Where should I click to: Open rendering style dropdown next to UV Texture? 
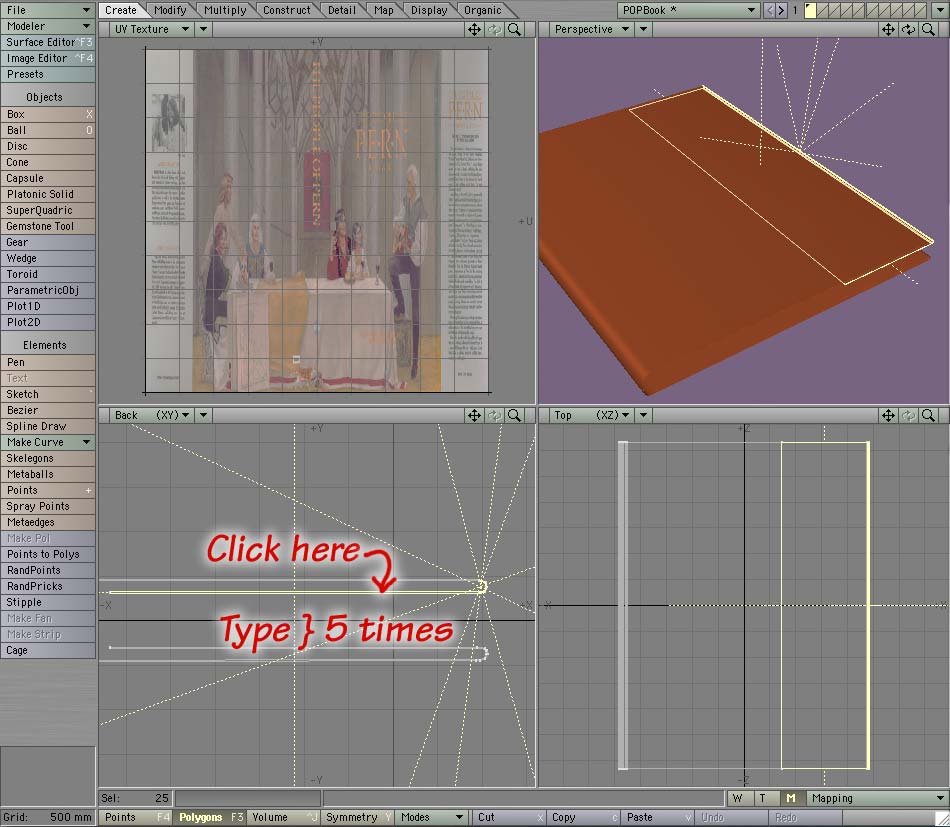coord(204,29)
